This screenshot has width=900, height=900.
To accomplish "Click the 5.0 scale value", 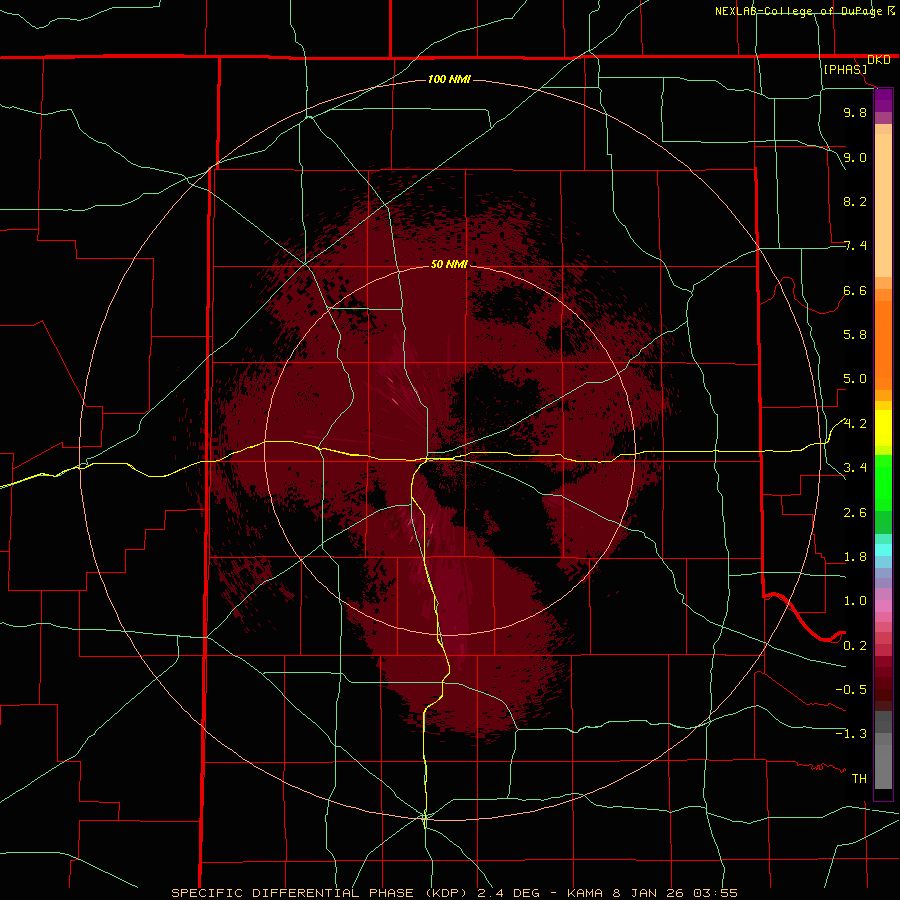I will pyautogui.click(x=855, y=379).
